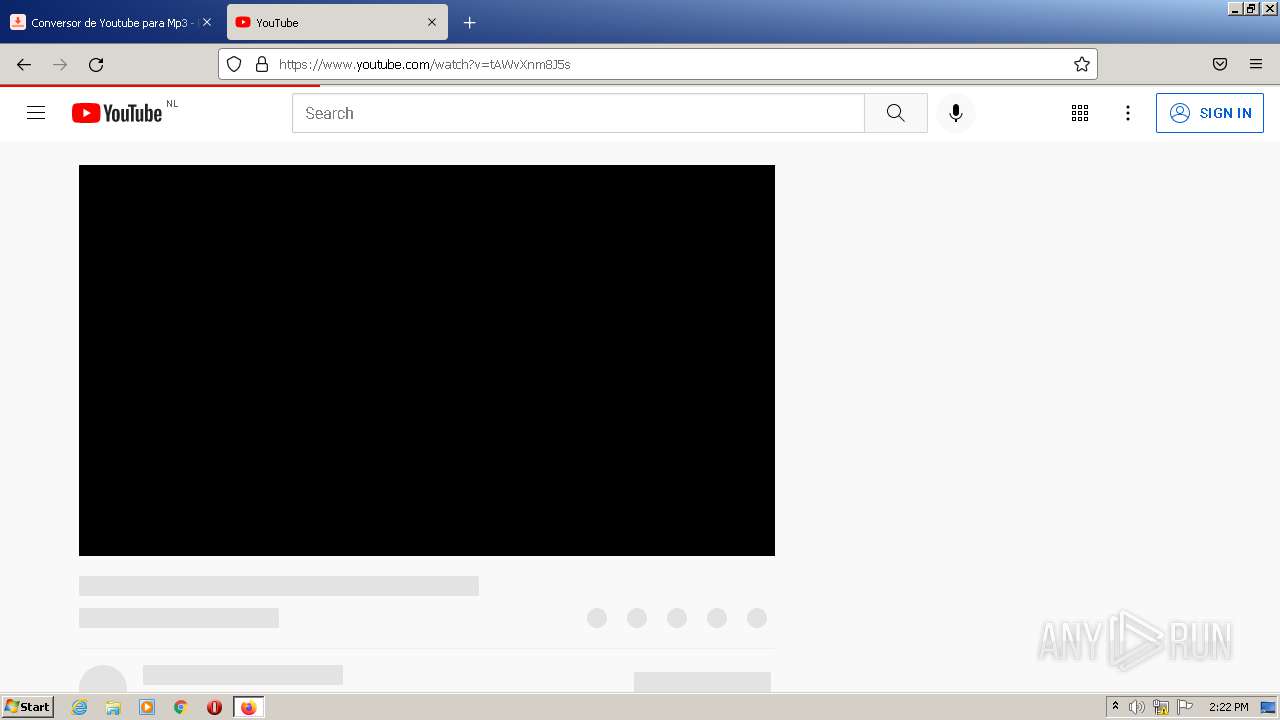Screen dimensions: 1280x720
Task: Click the black video player area
Action: pyautogui.click(x=427, y=360)
